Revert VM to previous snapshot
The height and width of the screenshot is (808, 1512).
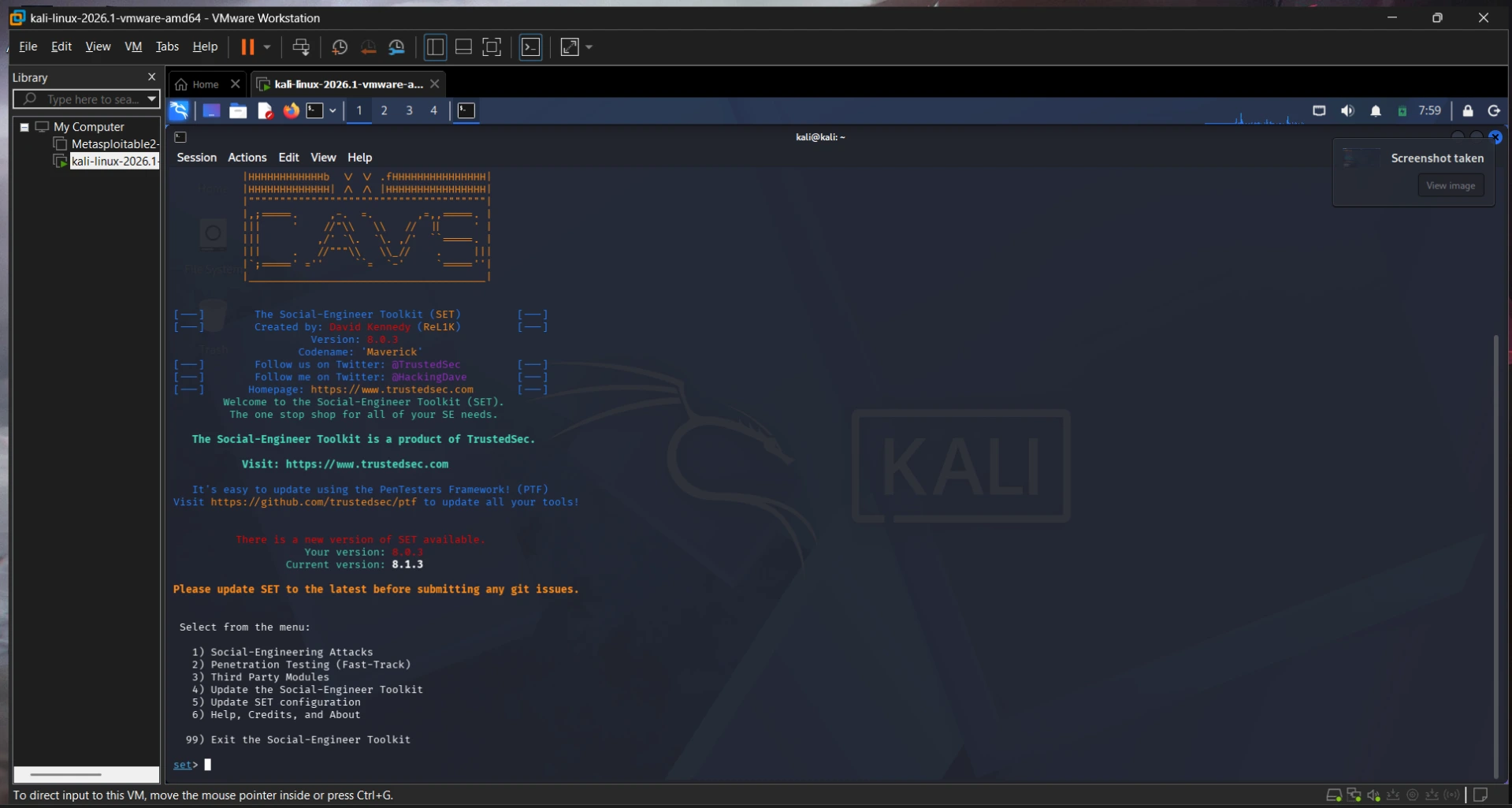[x=368, y=47]
